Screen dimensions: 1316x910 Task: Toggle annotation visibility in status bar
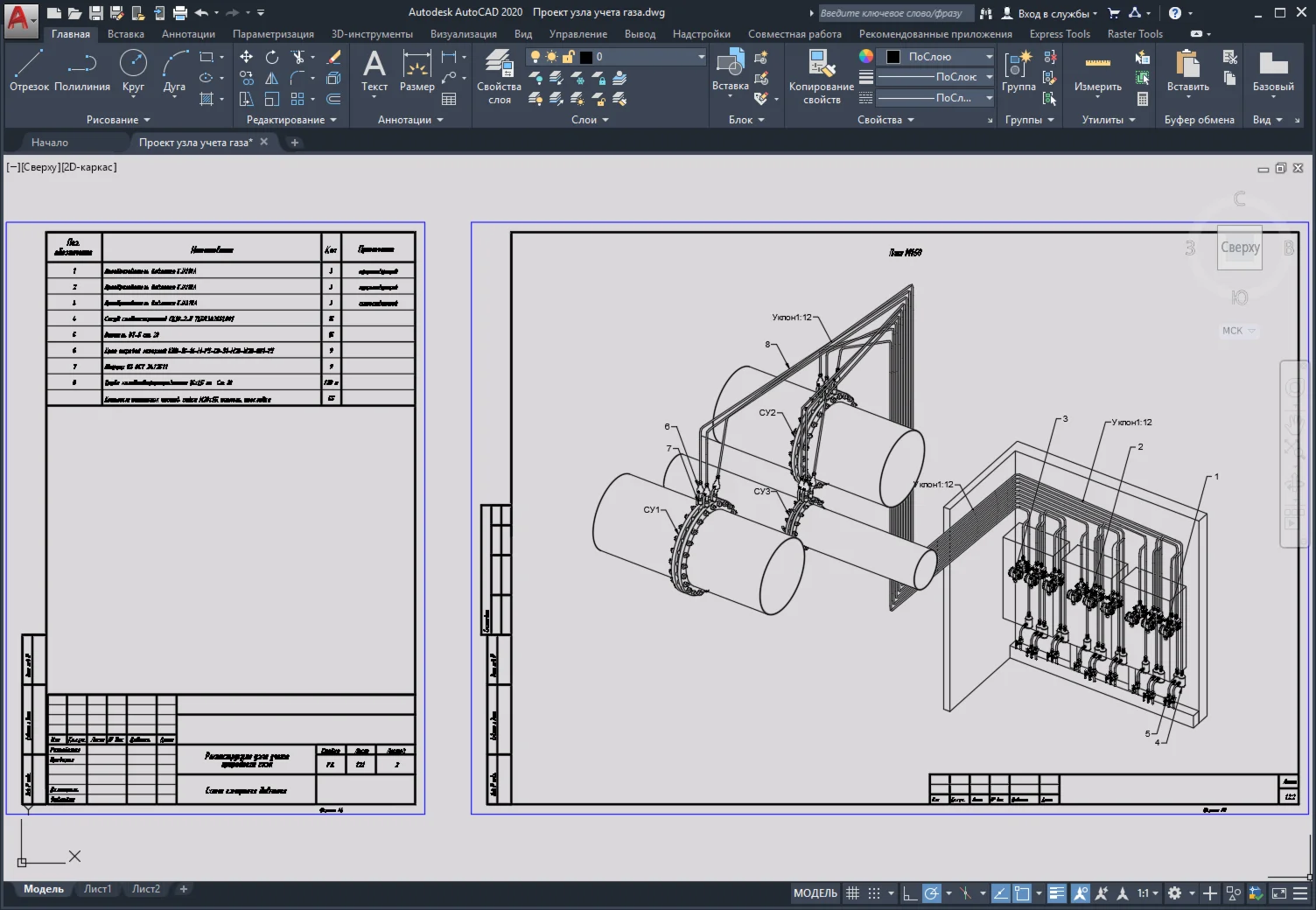[1081, 893]
